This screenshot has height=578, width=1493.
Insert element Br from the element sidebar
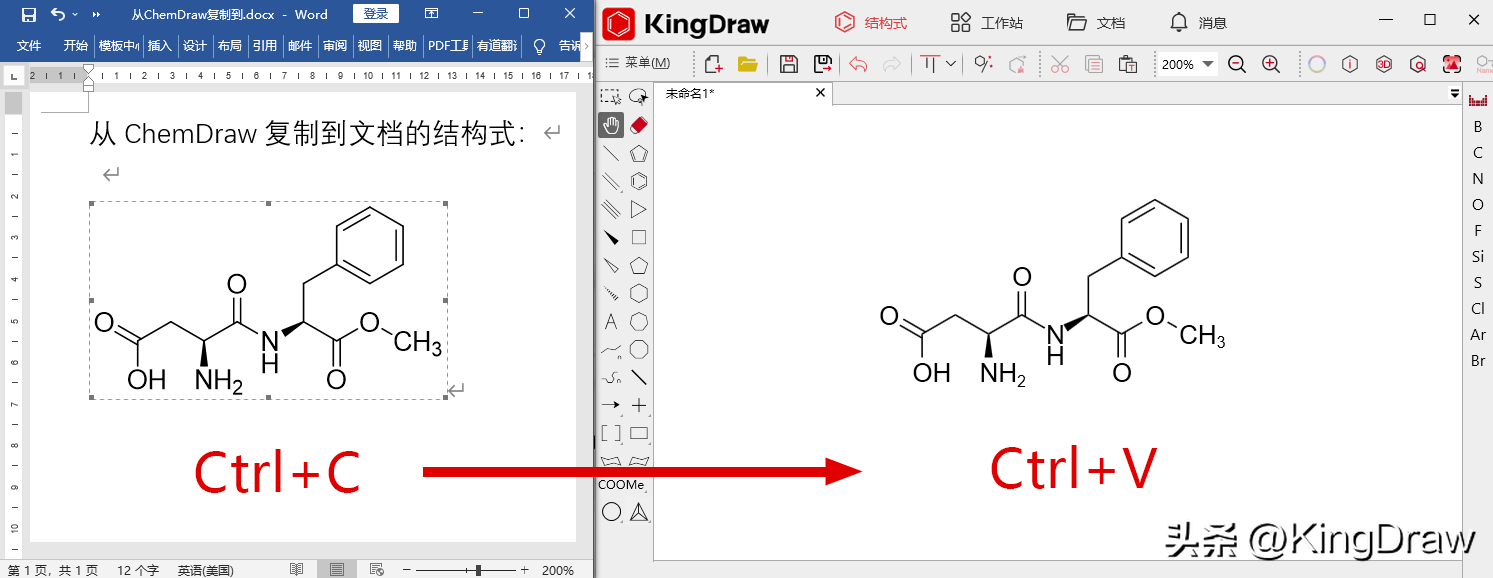pos(1478,360)
